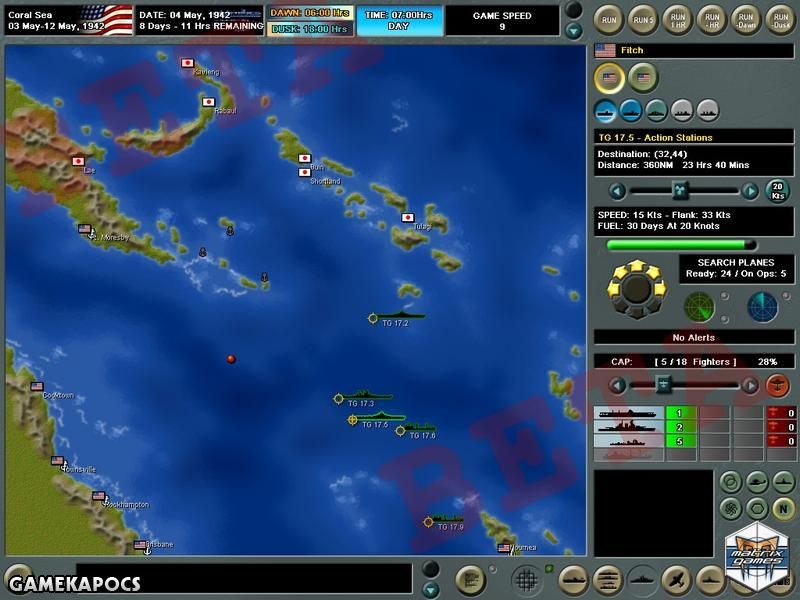
Task: Select the first grey ship task group icon
Action: [x=682, y=111]
